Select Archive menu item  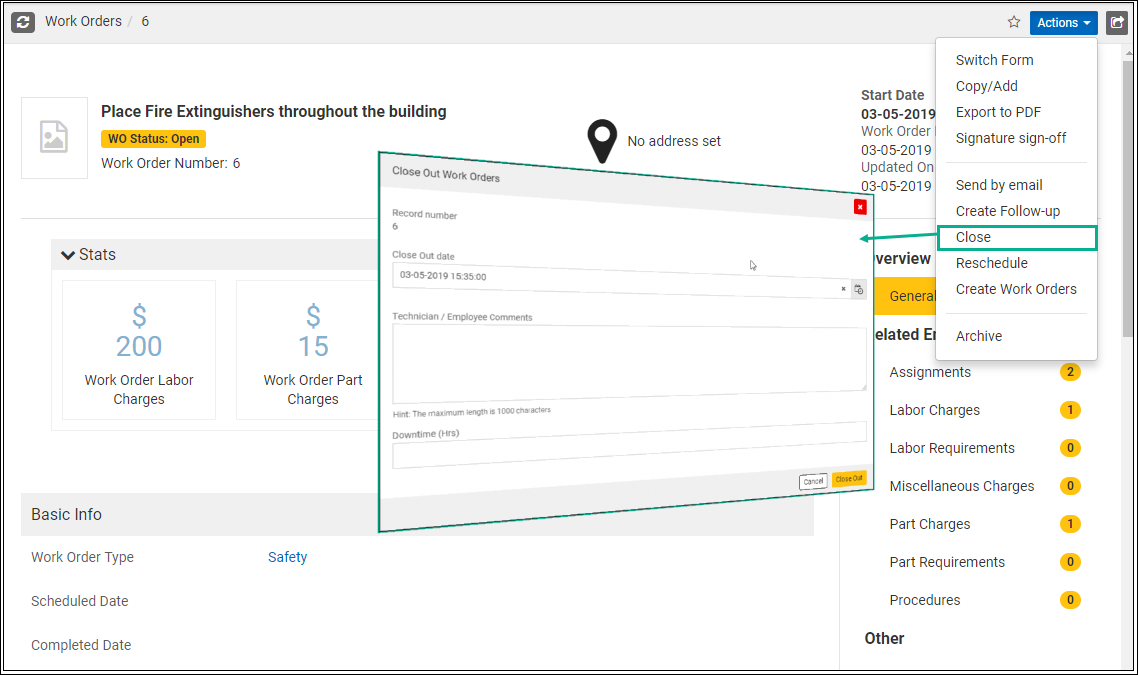pos(978,336)
